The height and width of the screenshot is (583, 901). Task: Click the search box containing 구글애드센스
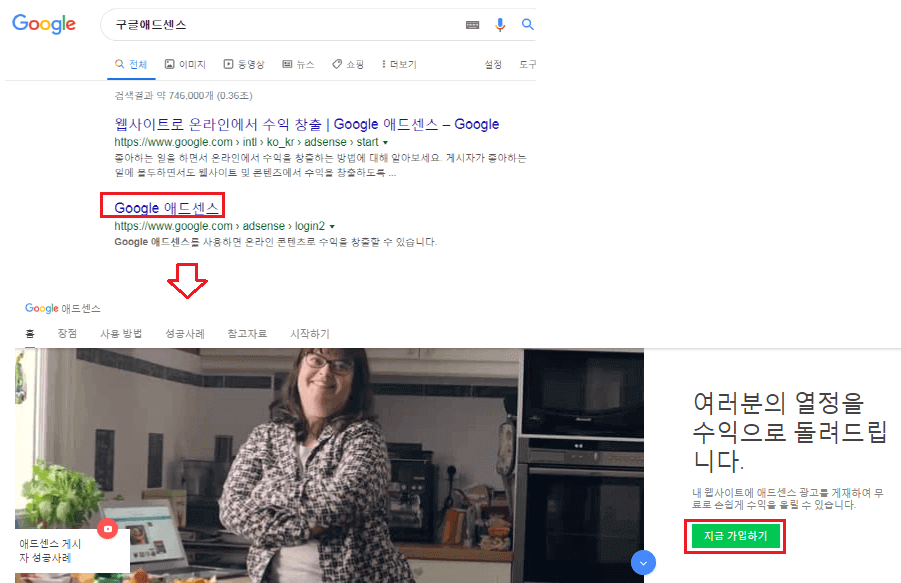pos(318,25)
